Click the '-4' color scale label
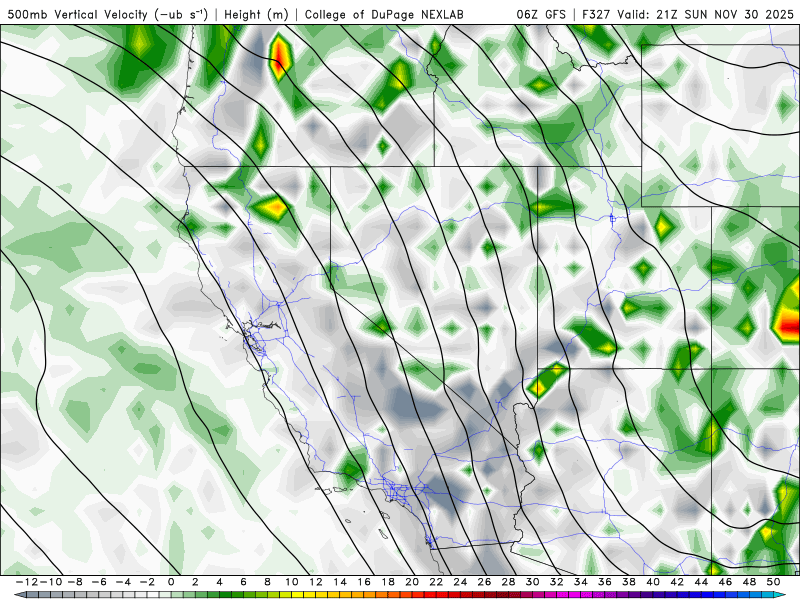The width and height of the screenshot is (800, 600). pos(123,582)
